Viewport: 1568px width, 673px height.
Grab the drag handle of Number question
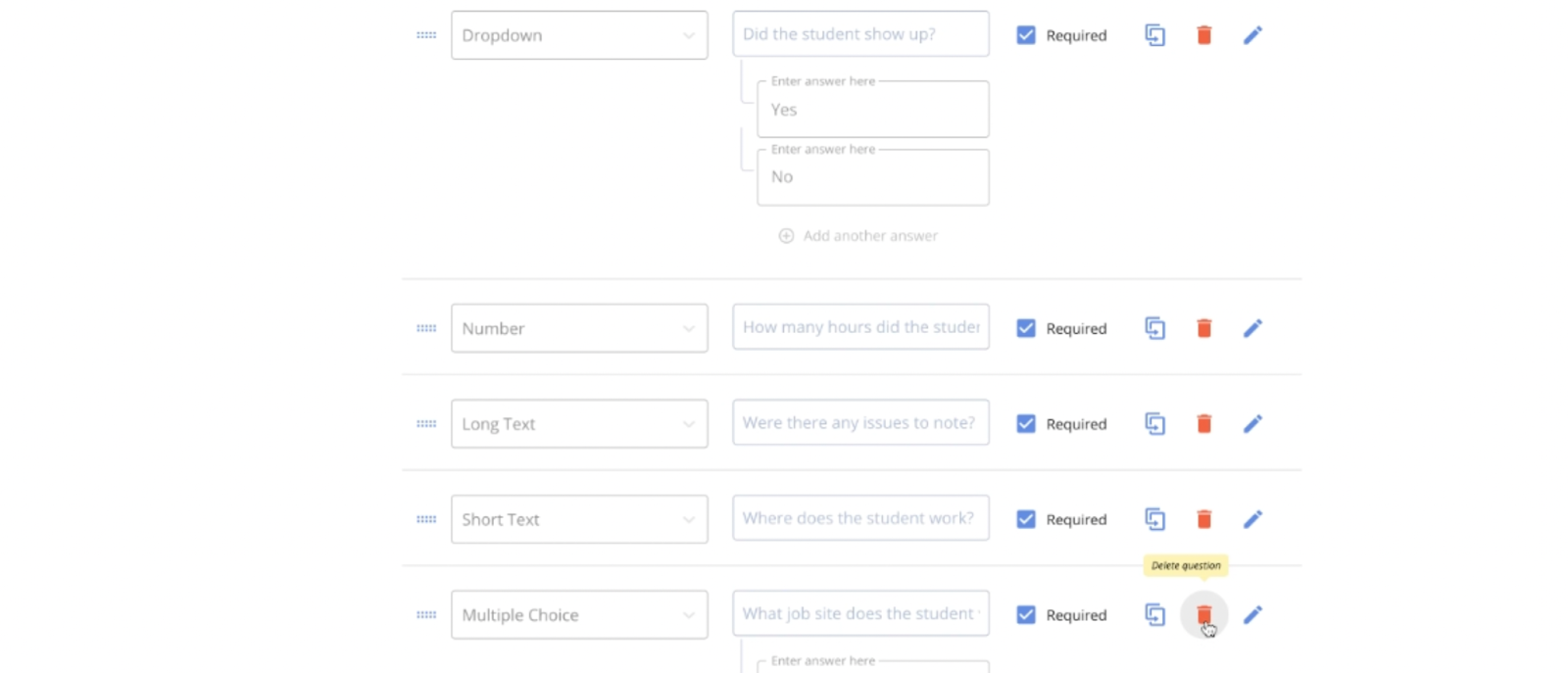(426, 328)
